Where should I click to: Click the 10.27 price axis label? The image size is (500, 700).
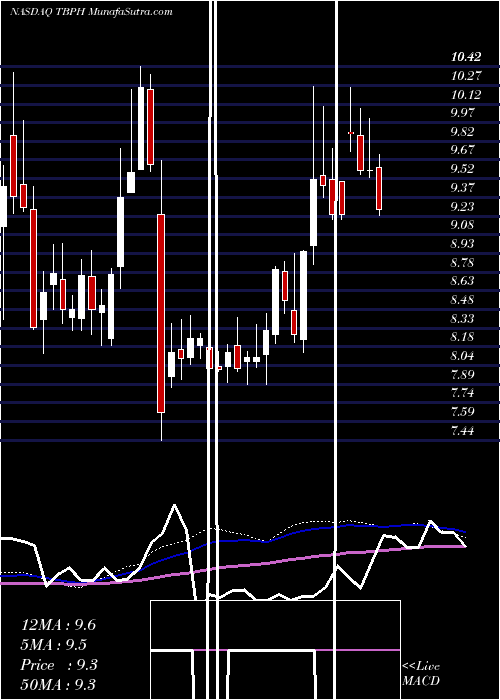tap(466, 75)
